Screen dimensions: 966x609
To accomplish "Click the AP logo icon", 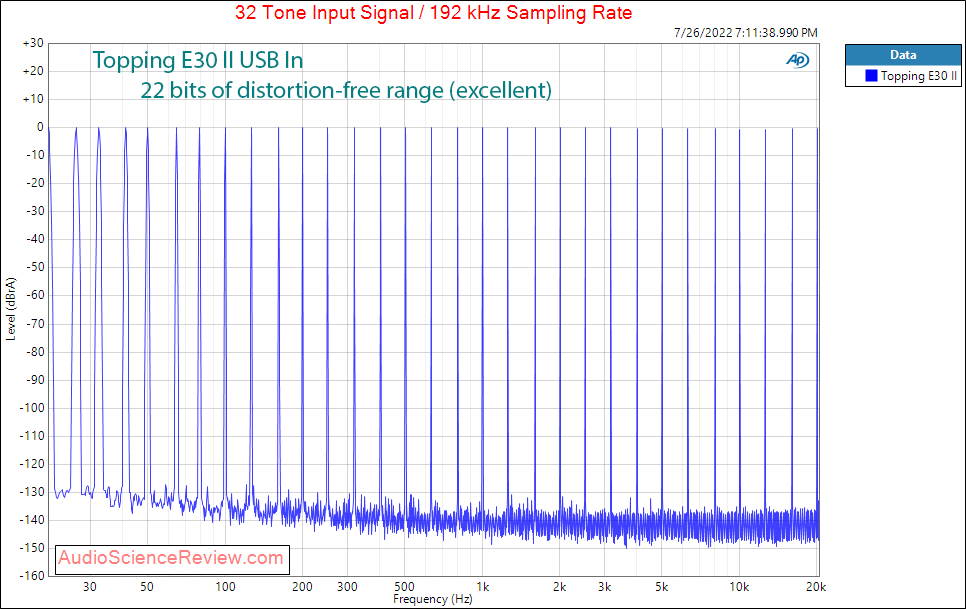I will click(797, 60).
